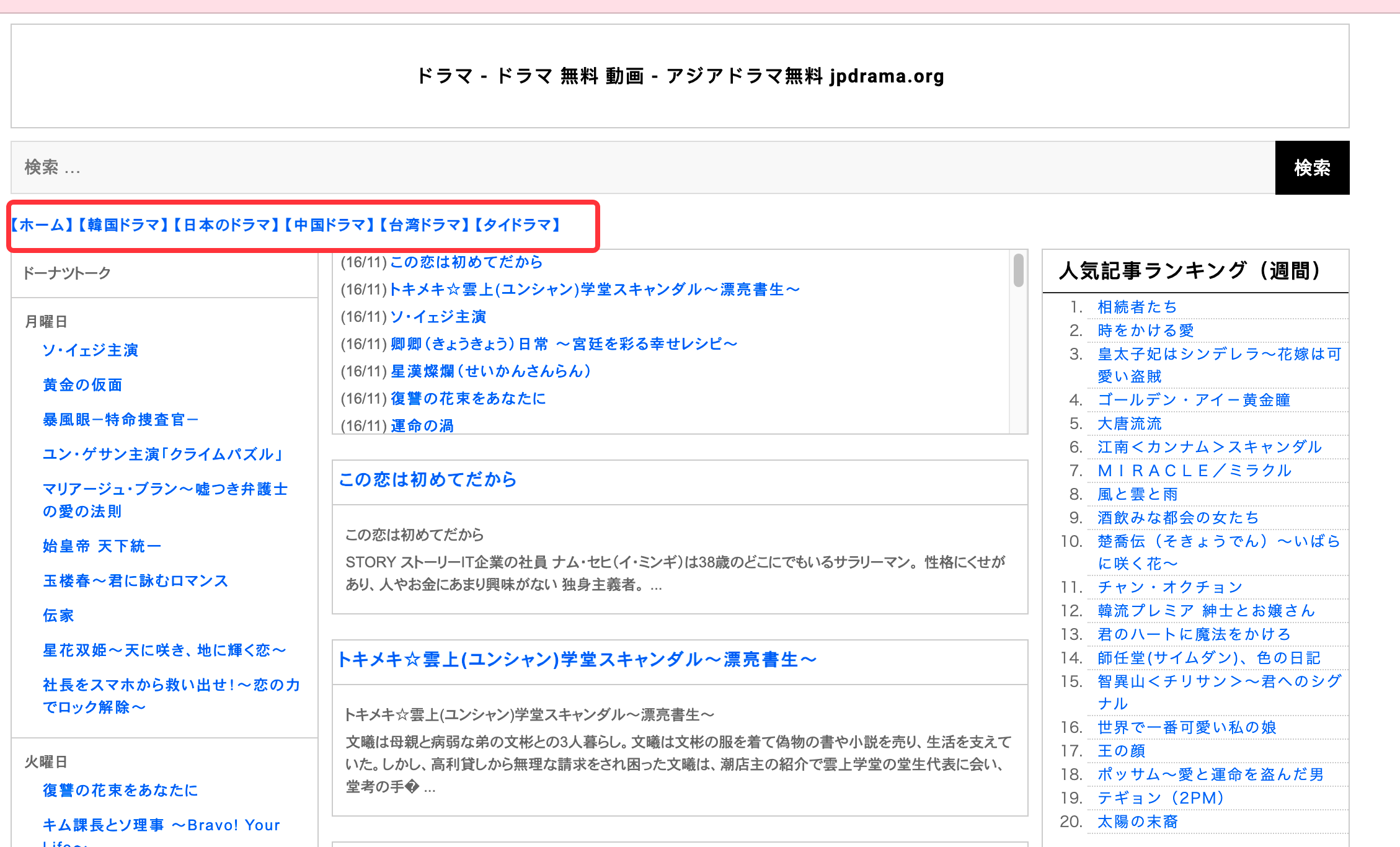The width and height of the screenshot is (1400, 847).
Task: Open (16/11) 復讐の花束をあなたに list link
Action: pyautogui.click(x=468, y=399)
